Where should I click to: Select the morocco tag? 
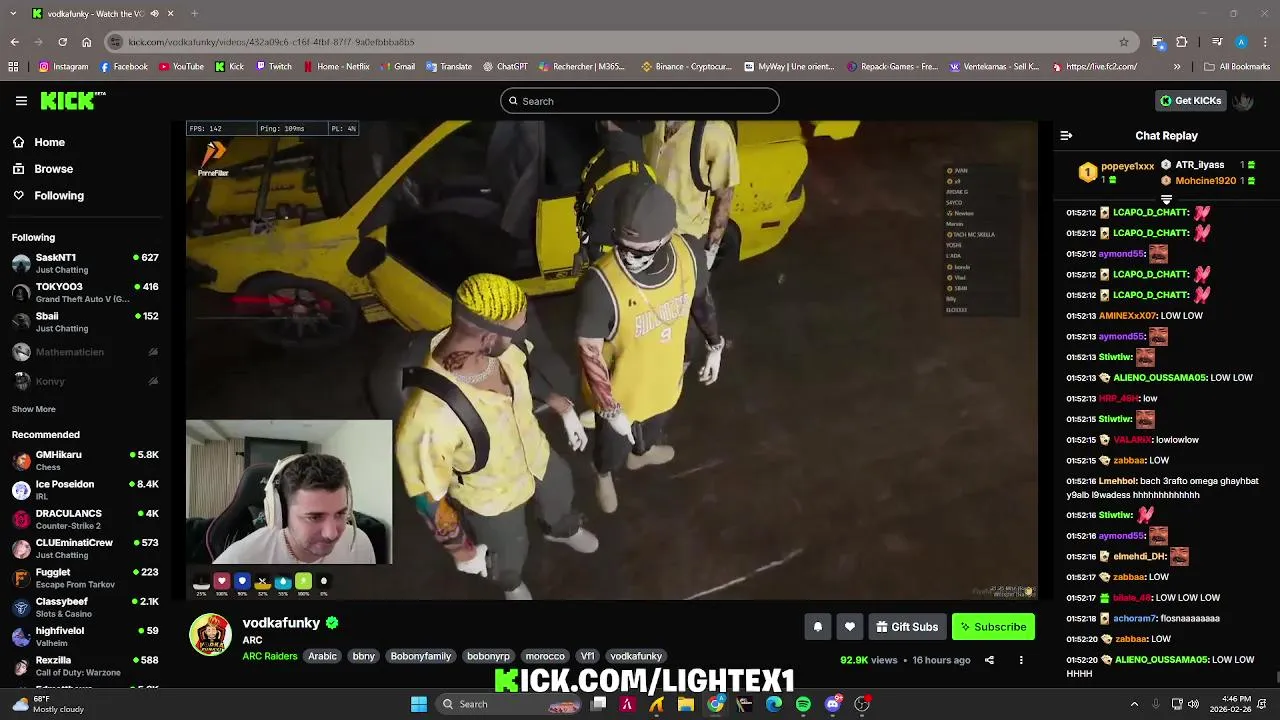tap(545, 656)
